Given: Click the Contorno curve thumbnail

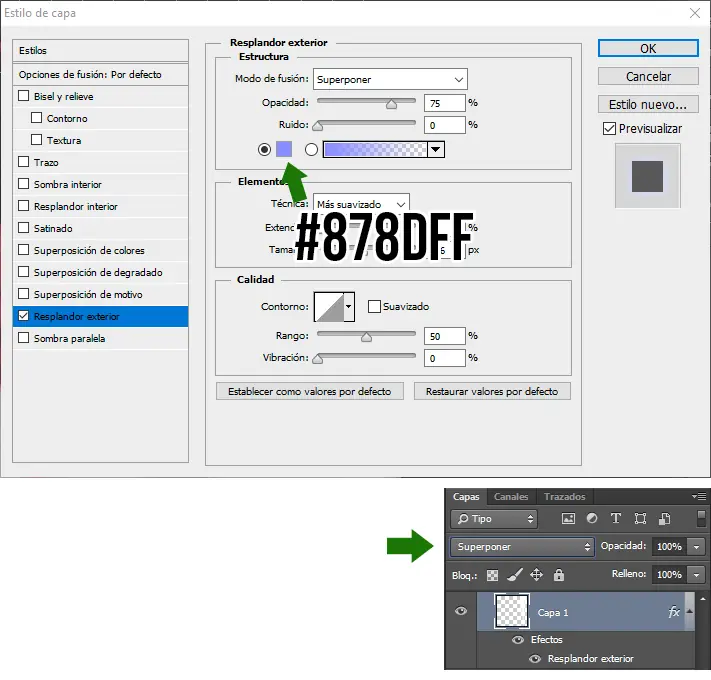Looking at the screenshot, I should click(x=329, y=307).
